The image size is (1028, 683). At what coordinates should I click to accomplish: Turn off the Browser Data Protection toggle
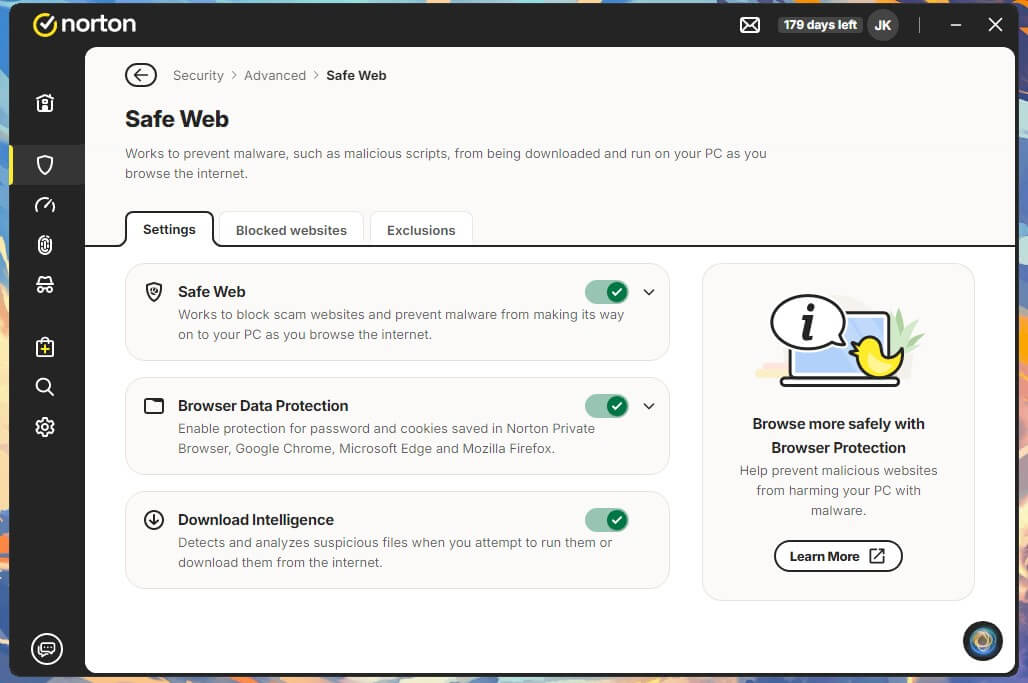pyautogui.click(x=606, y=406)
